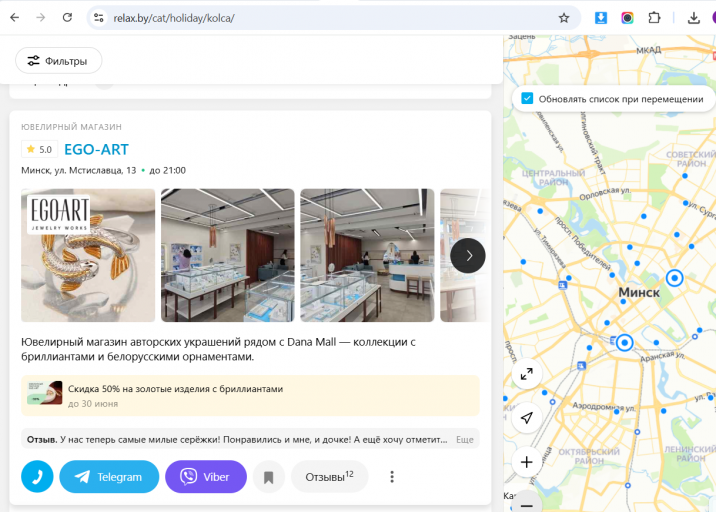Expand the review with Еще
The height and width of the screenshot is (512, 716).
464,440
